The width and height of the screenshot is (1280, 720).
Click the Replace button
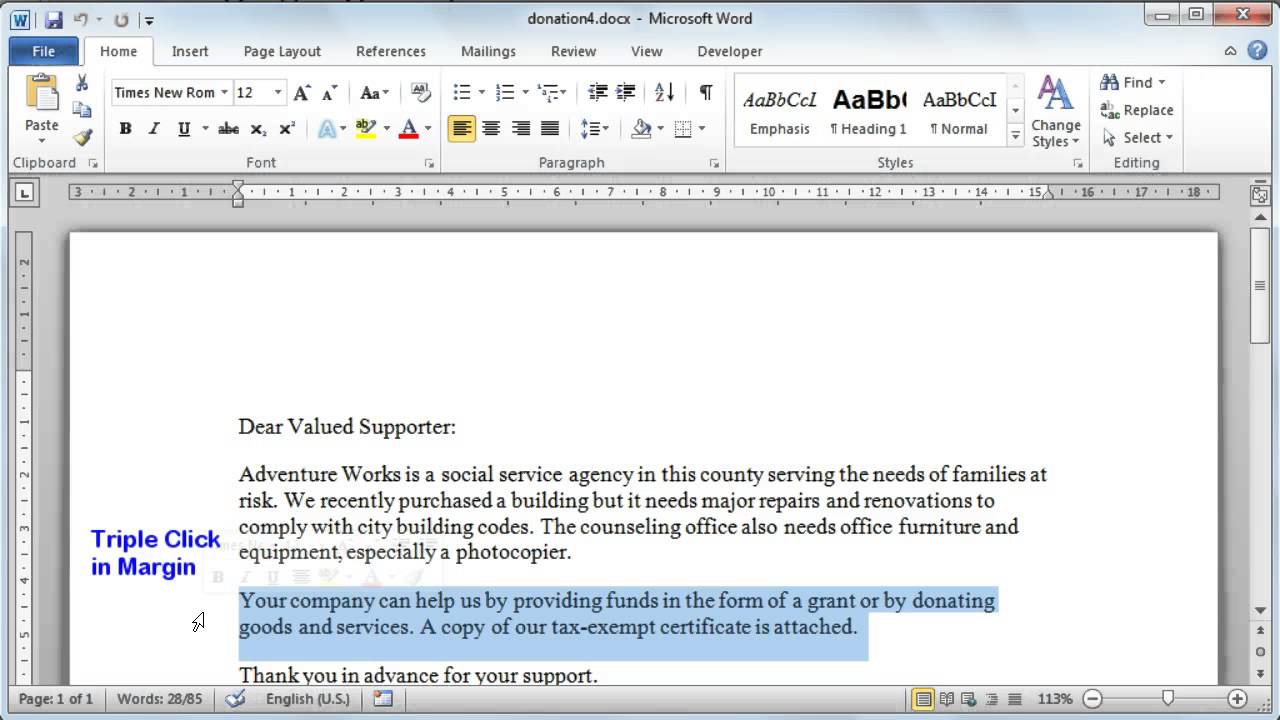[1137, 110]
